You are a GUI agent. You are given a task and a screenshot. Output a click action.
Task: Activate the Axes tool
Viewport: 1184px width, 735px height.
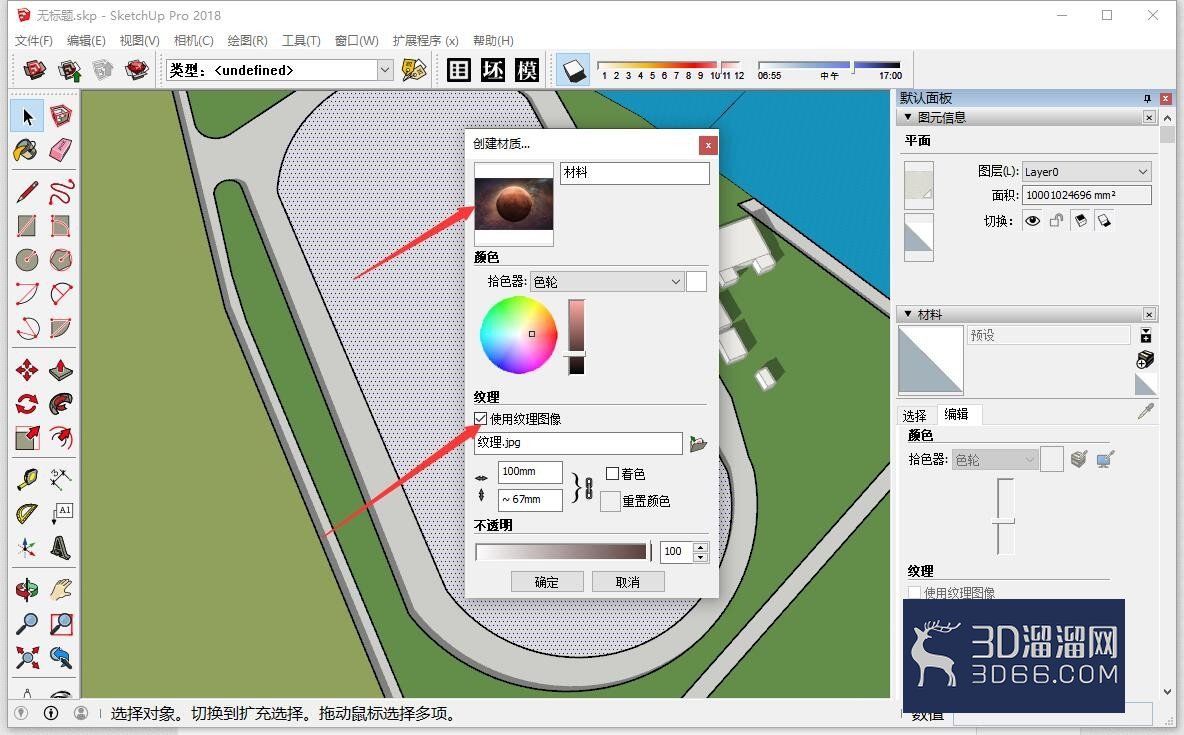point(26,548)
